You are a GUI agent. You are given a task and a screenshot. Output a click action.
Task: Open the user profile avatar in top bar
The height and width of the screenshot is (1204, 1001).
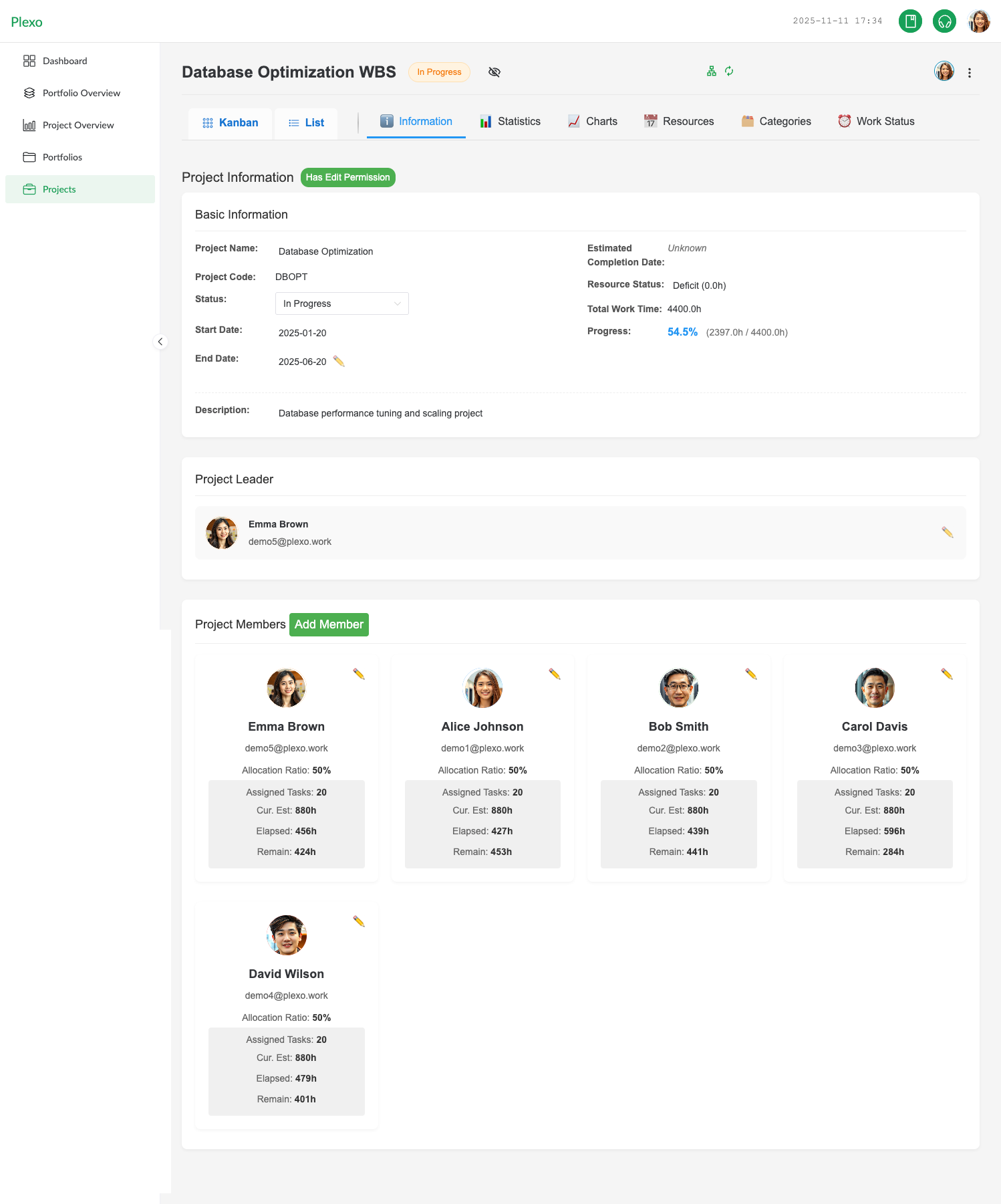coord(979,21)
